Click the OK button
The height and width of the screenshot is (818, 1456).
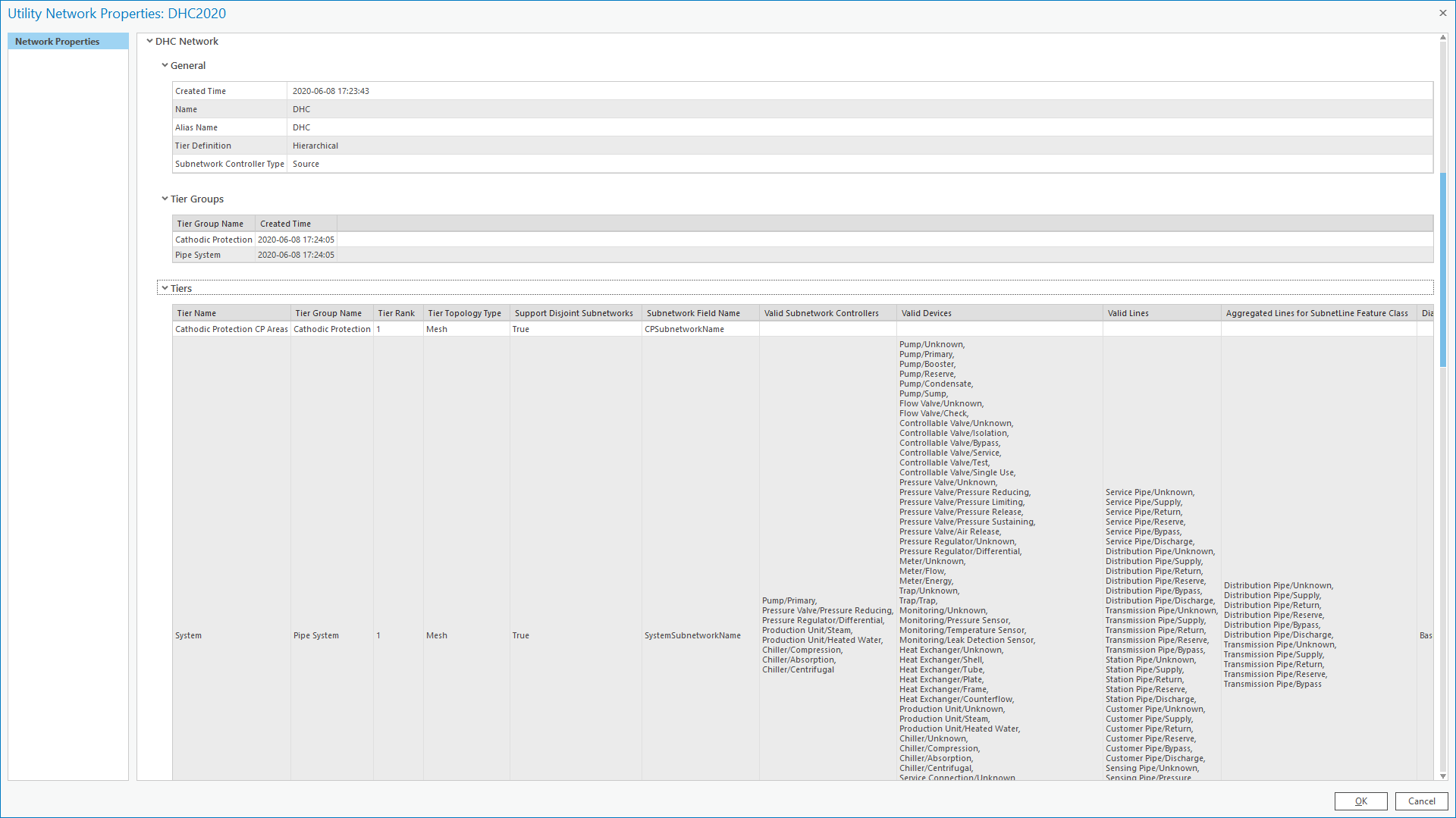[1360, 801]
